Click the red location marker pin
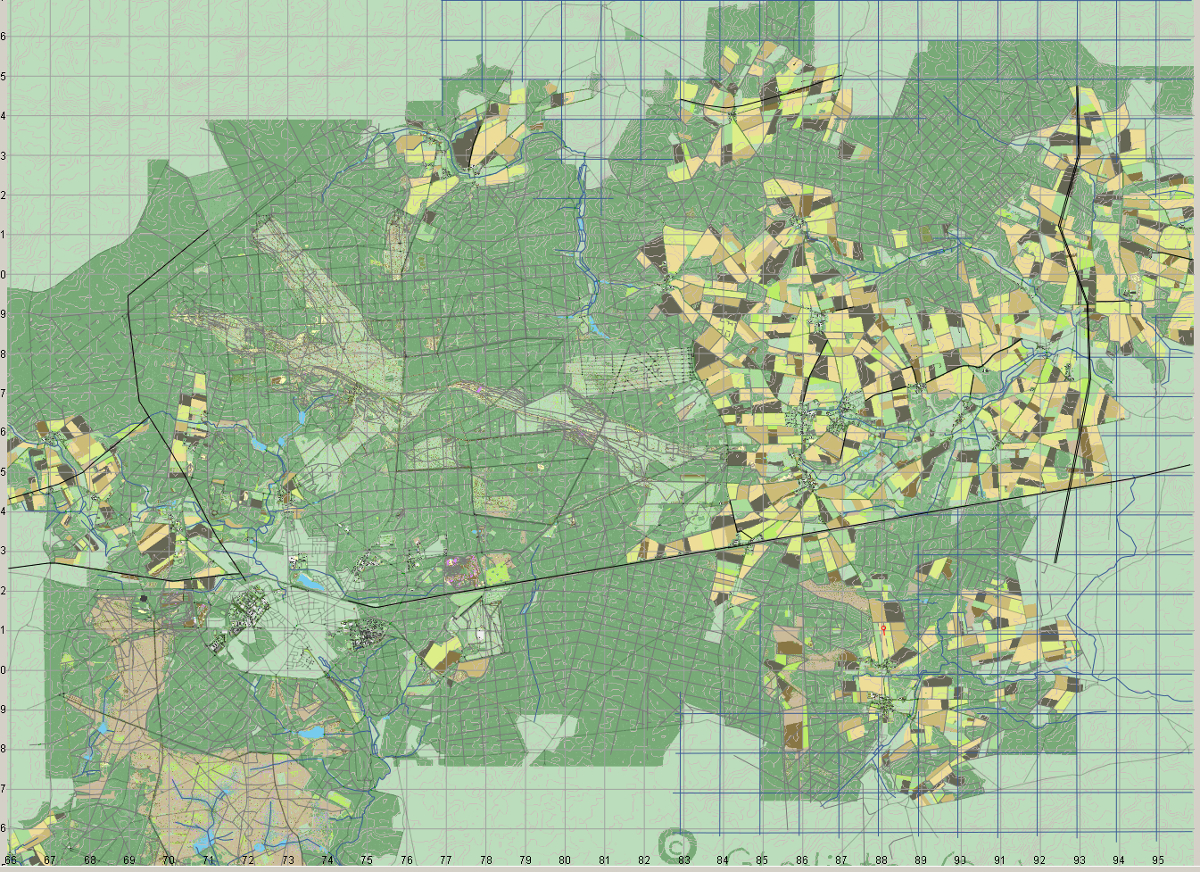1200x872 pixels. 885,631
